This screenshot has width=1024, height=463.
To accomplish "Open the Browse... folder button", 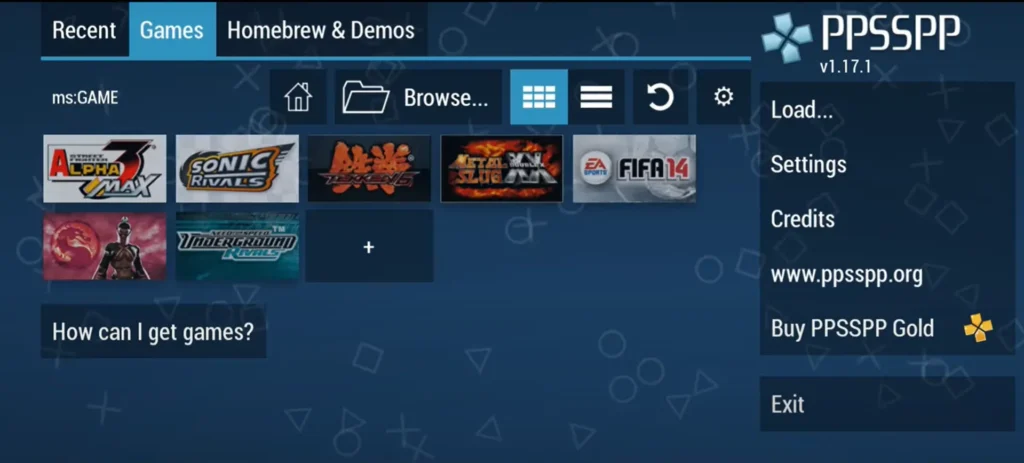I will (418, 97).
